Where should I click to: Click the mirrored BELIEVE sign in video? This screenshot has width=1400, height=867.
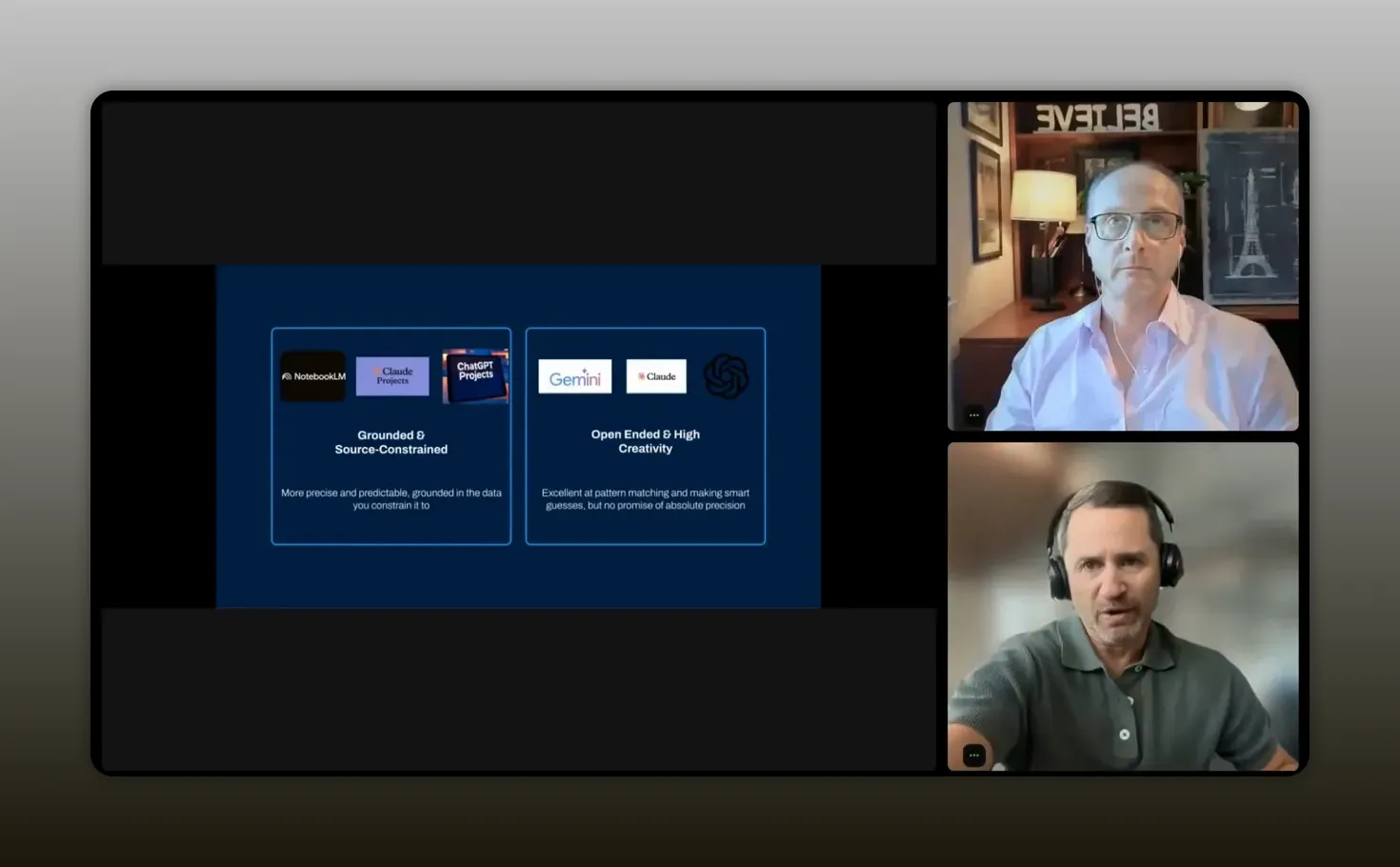click(1097, 118)
